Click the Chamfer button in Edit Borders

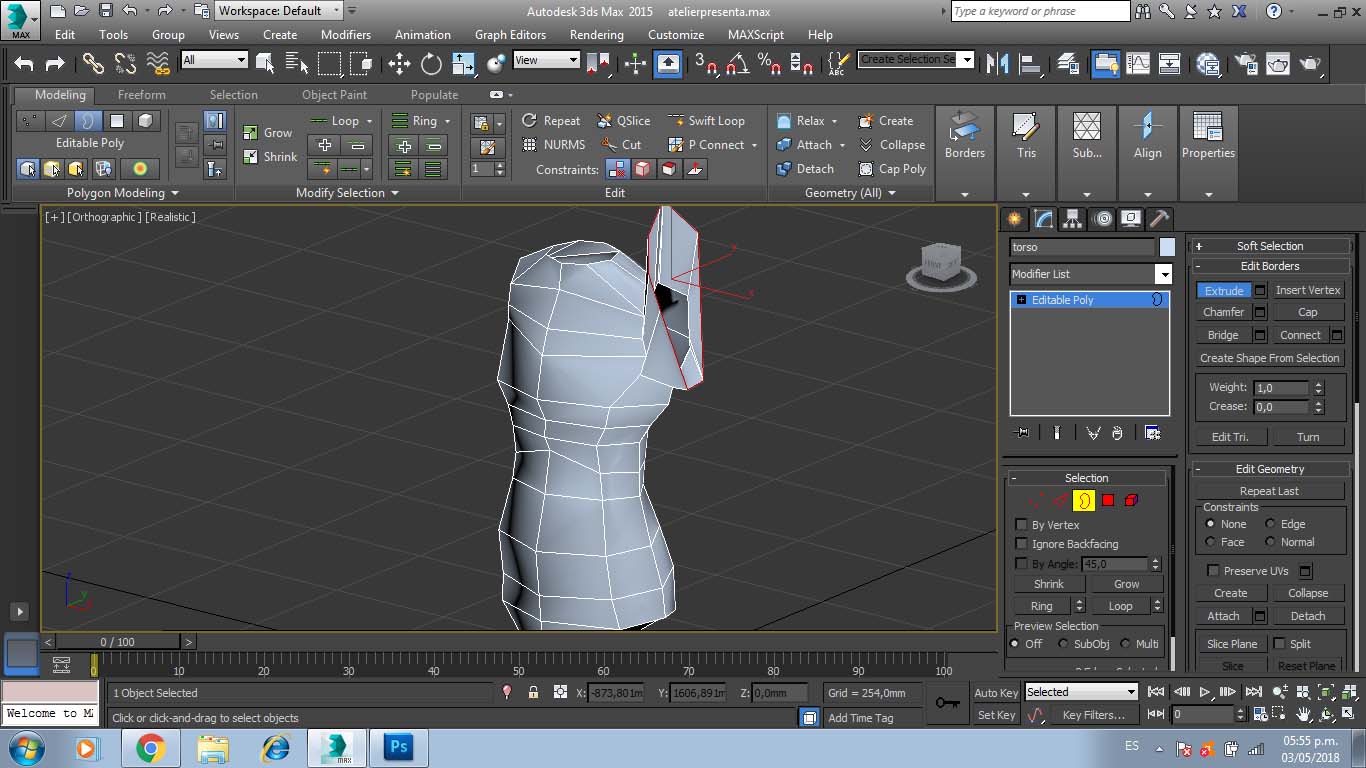pos(1223,312)
